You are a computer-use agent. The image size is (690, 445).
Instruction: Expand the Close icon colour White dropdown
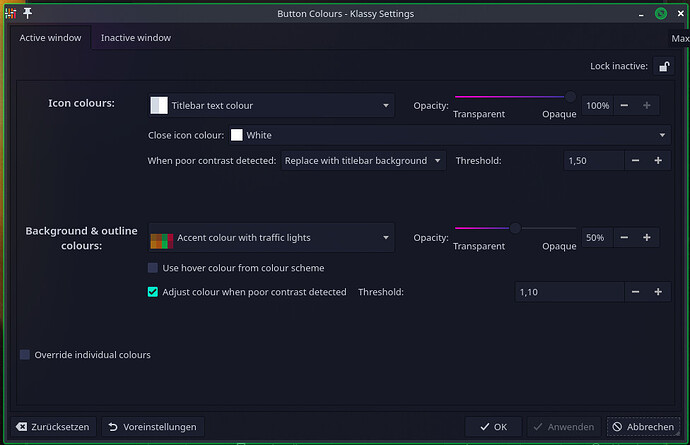coord(449,135)
